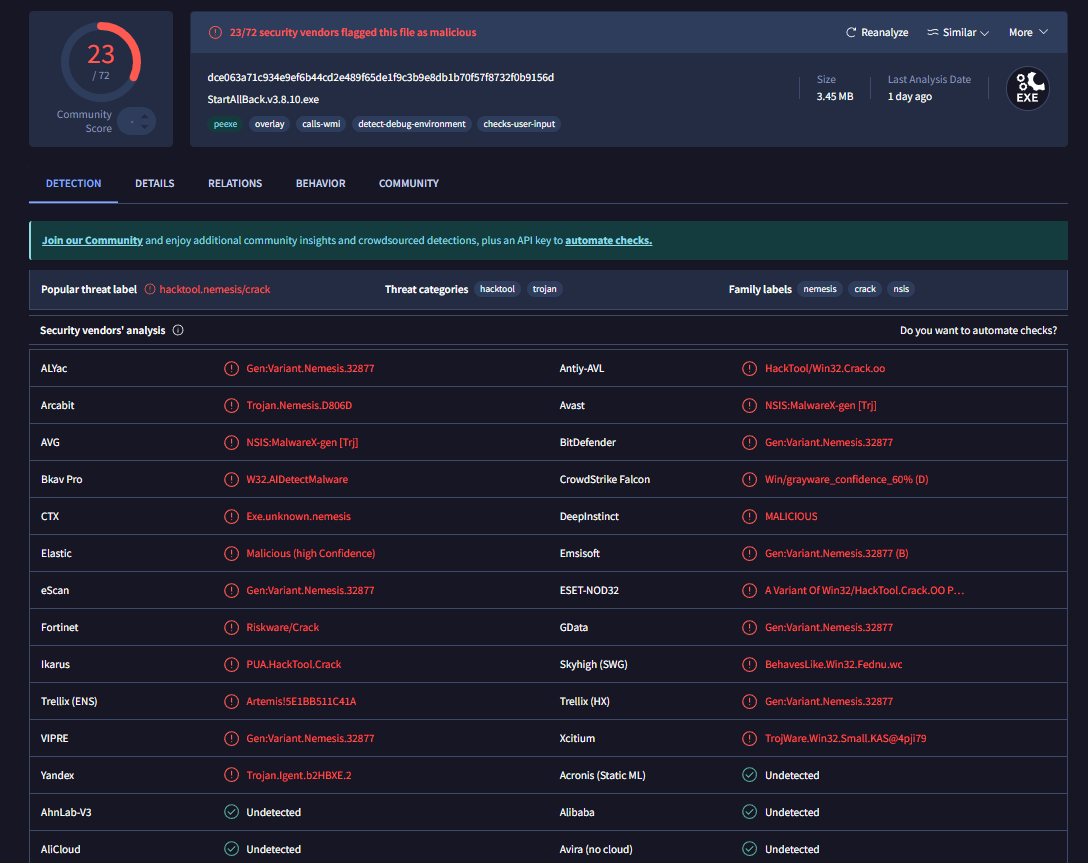The width and height of the screenshot is (1088, 863).
Task: Click the circular Reanalyze arrow icon
Action: pyautogui.click(x=851, y=33)
